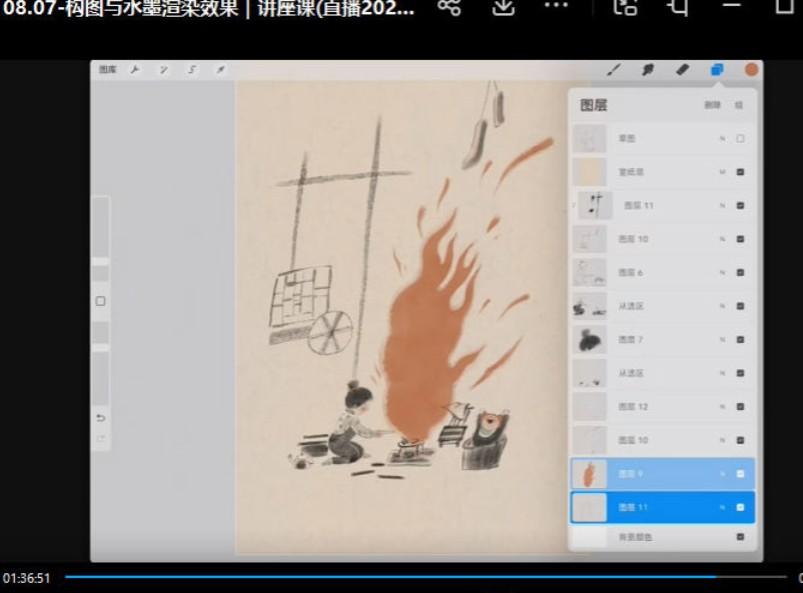Open the 图库 gallery menu

[x=107, y=70]
